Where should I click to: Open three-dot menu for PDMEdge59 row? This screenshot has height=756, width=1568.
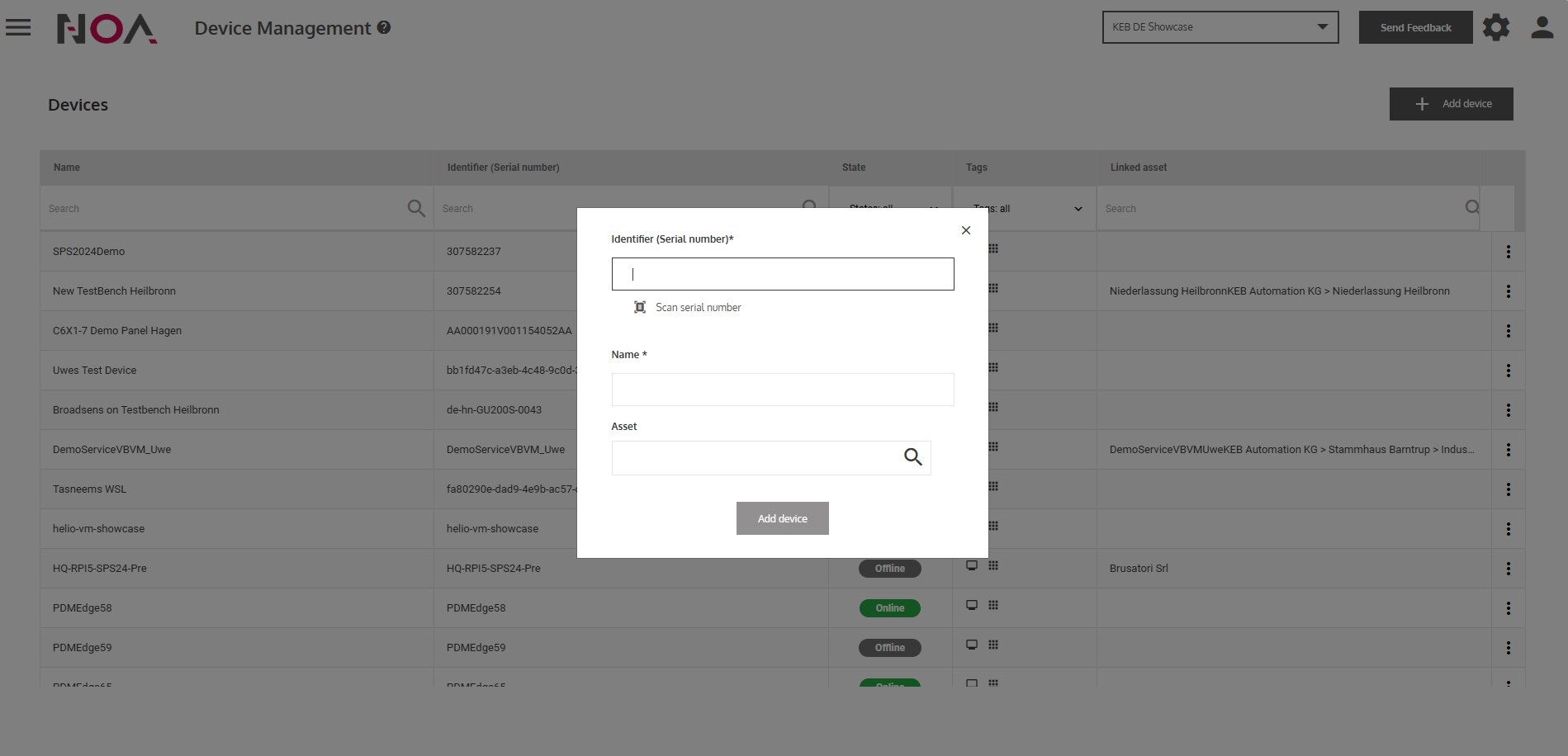(1508, 648)
